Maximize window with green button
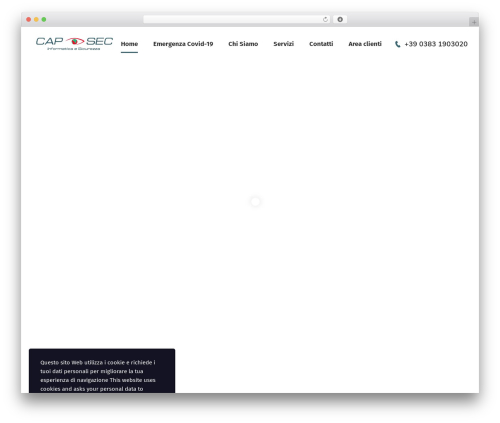This screenshot has width=500, height=423. 44,20
